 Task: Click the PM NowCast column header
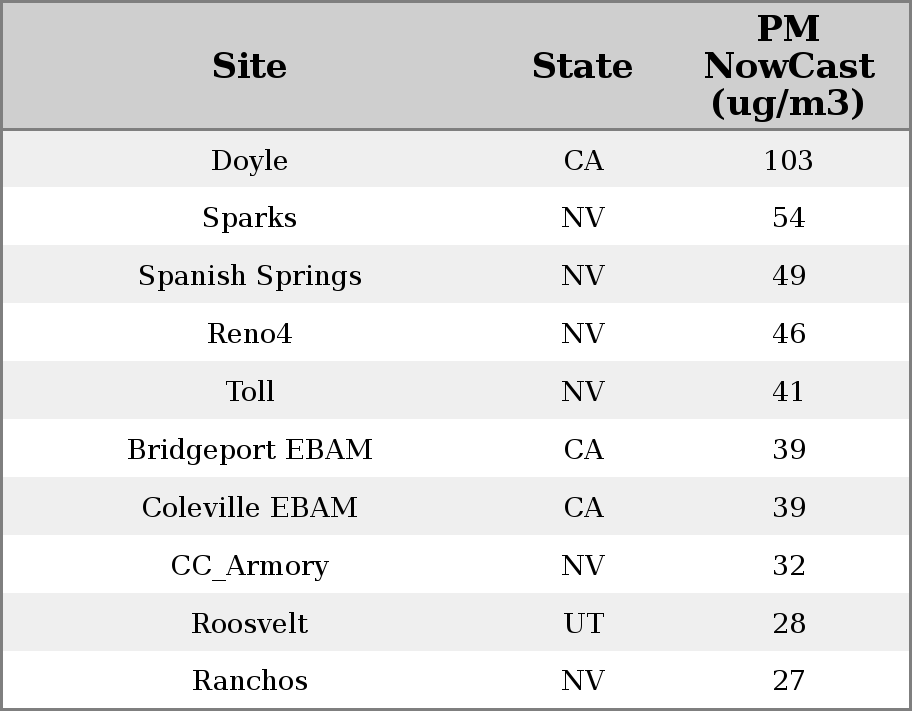[x=788, y=66]
